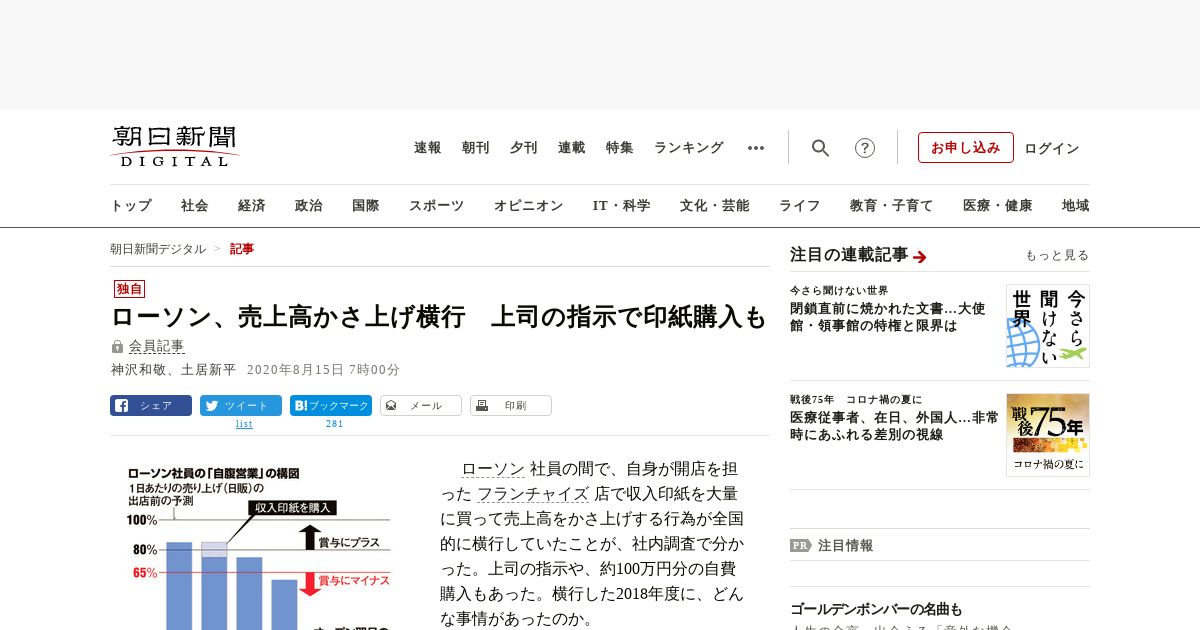Click 注目情報 PR section heading
Viewport: 1200px width, 630px height.
[832, 545]
